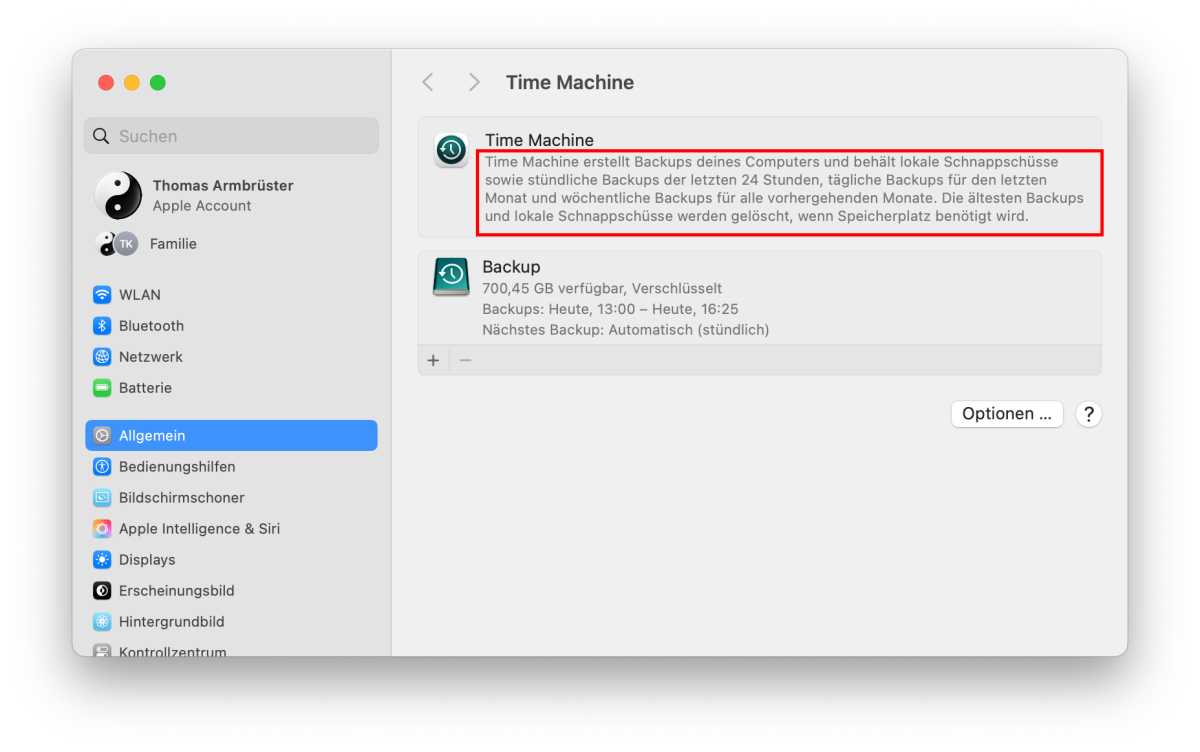This screenshot has height=752, width=1200.
Task: Add a backup disk with plus button
Action: tap(433, 360)
